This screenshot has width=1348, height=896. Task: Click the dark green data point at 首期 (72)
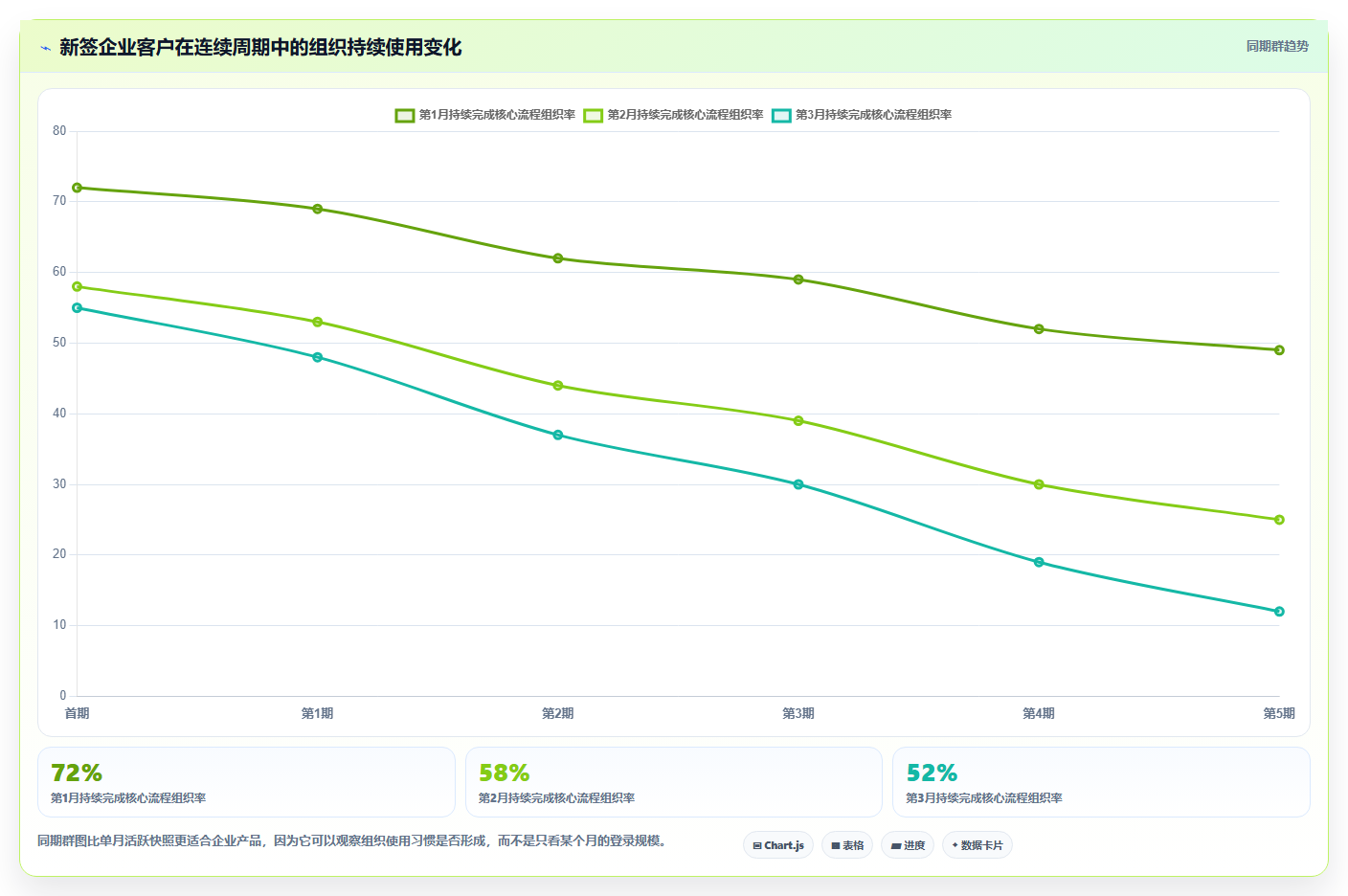[78, 188]
